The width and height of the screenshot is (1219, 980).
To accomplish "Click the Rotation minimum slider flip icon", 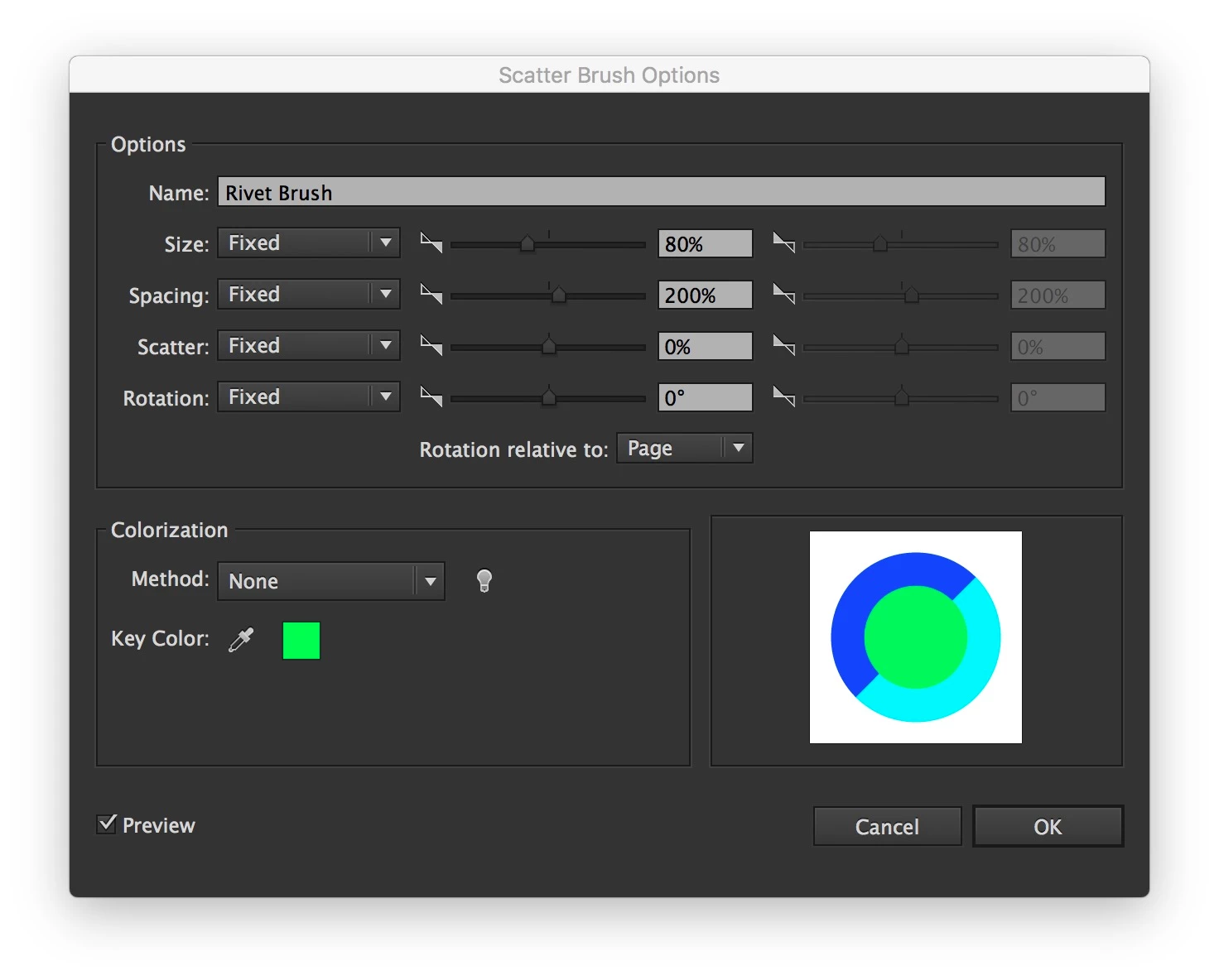I will pyautogui.click(x=431, y=396).
